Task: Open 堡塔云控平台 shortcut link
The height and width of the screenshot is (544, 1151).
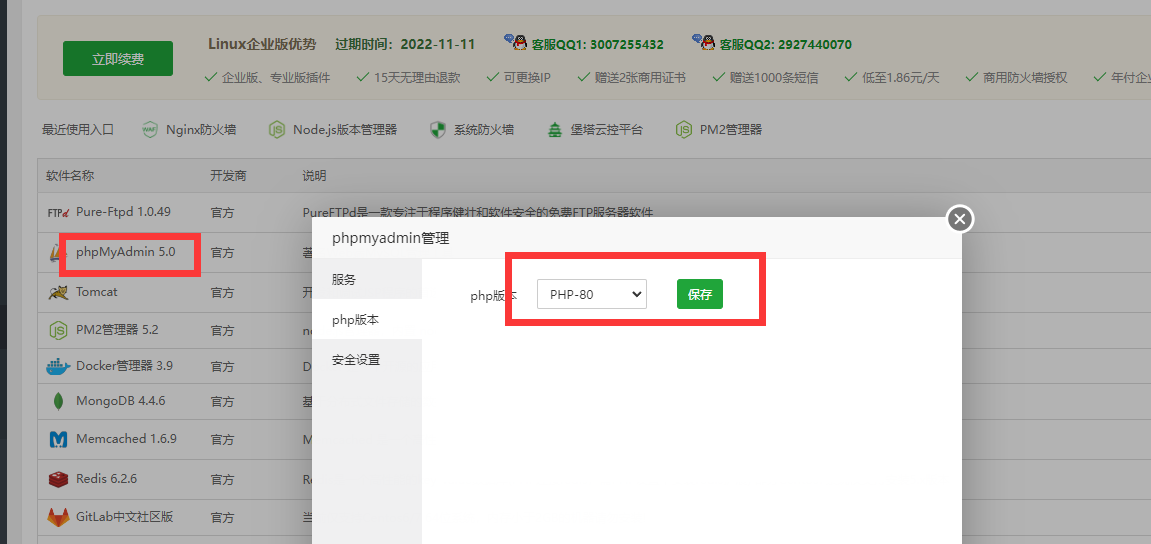Action: [607, 130]
